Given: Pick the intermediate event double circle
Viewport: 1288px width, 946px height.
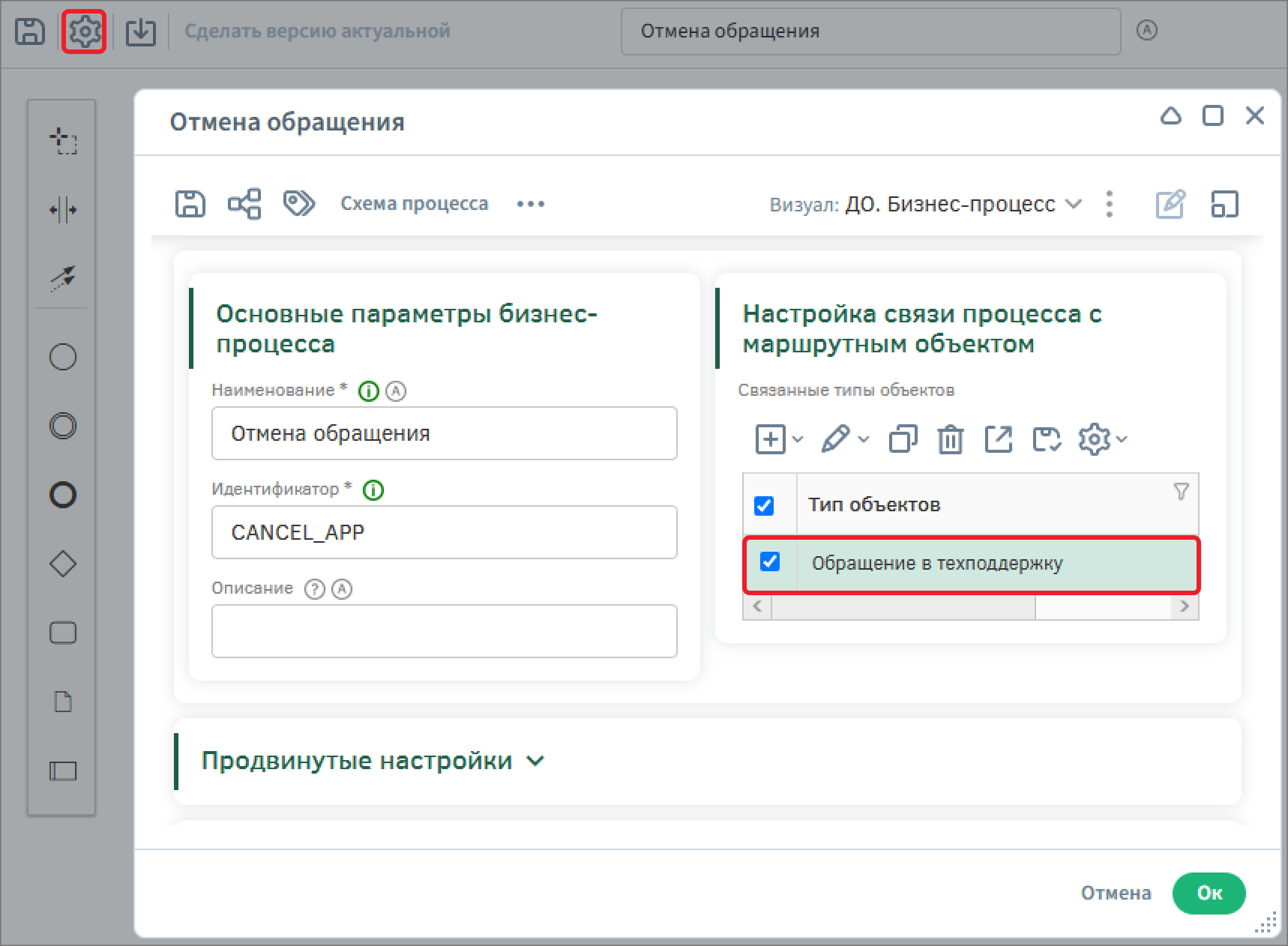Looking at the screenshot, I should (63, 426).
